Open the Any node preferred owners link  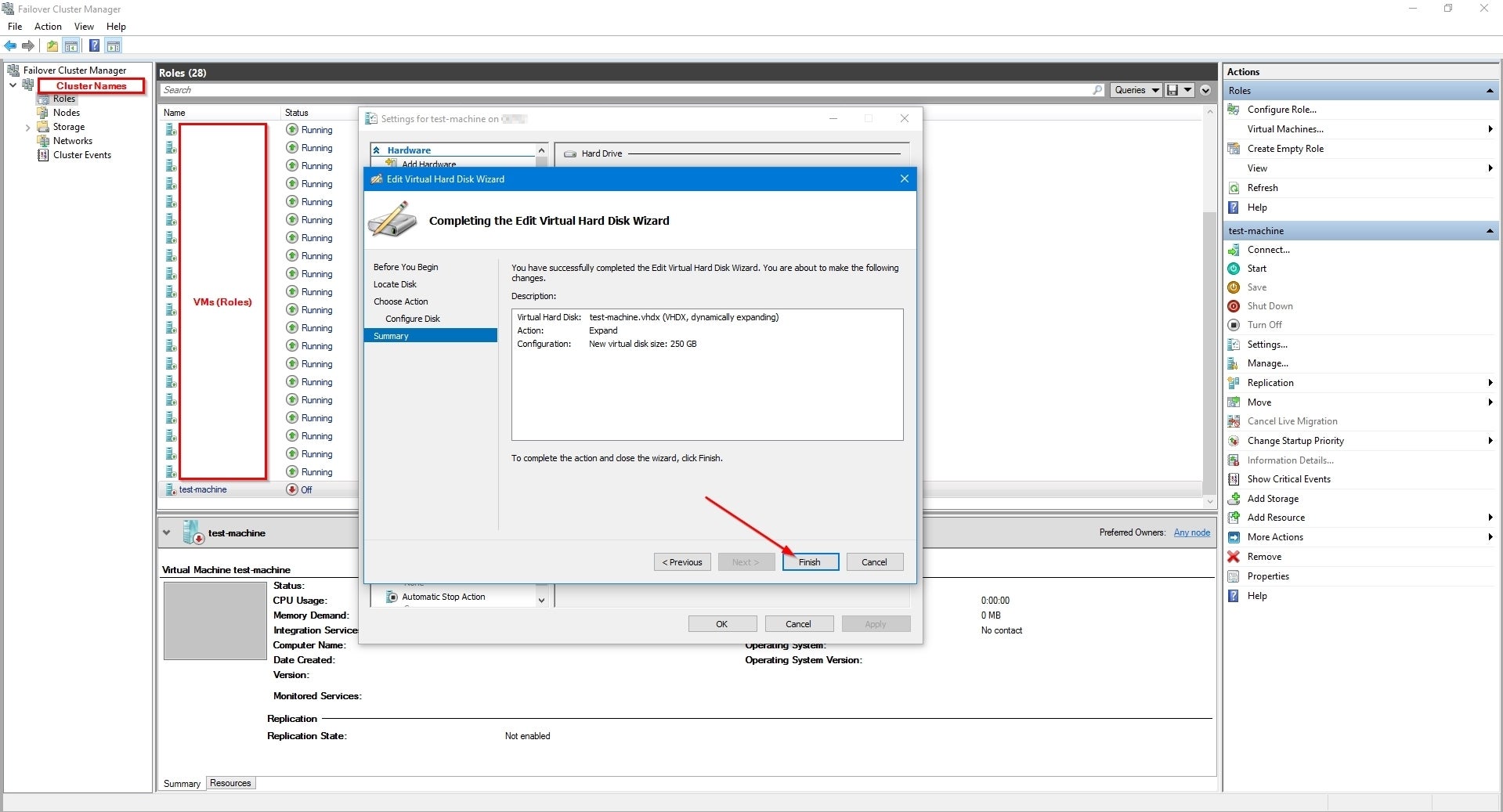coord(1191,532)
